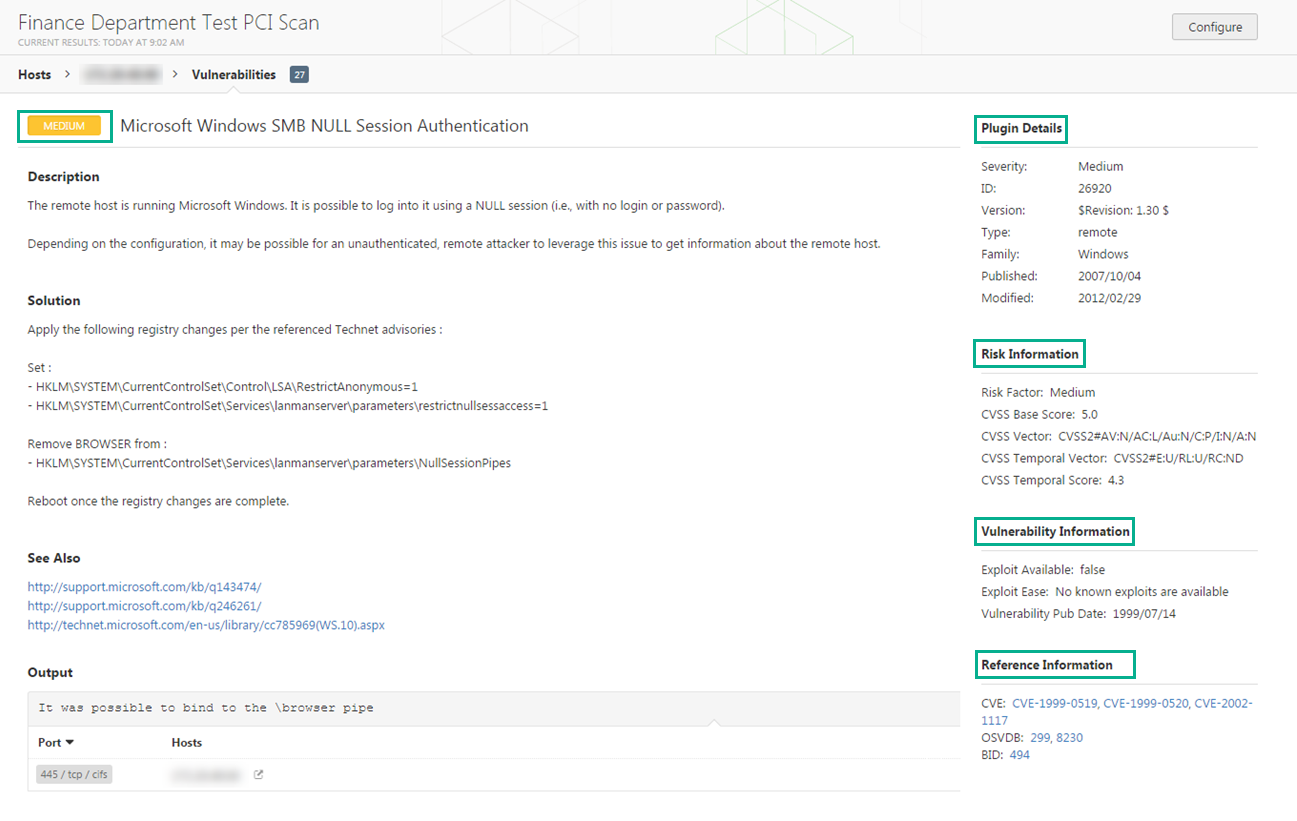Image resolution: width=1297 pixels, height=821 pixels.
Task: Click the yellow MEDIUM severity badge
Action: 64,126
